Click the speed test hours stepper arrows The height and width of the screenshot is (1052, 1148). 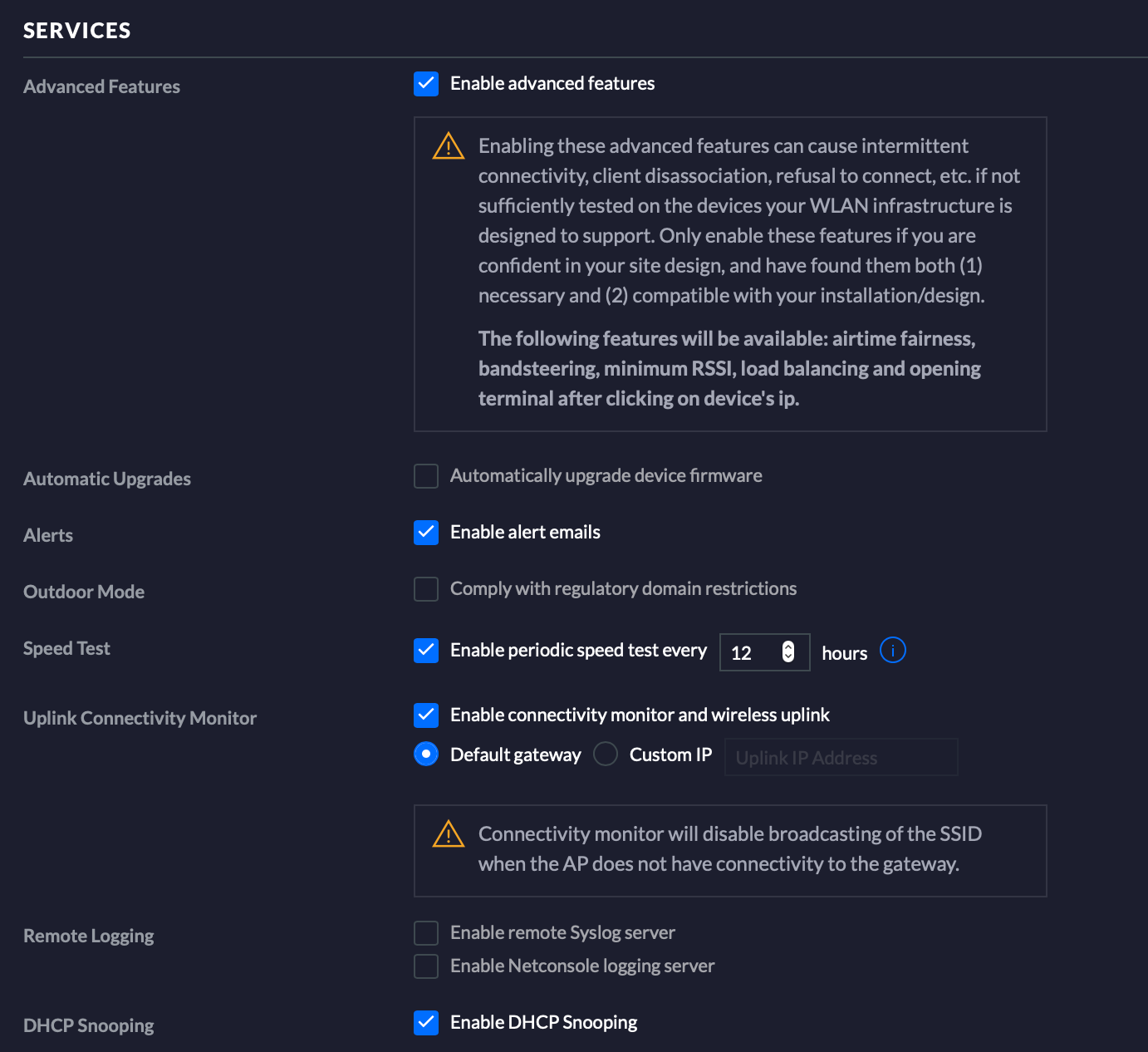point(788,651)
